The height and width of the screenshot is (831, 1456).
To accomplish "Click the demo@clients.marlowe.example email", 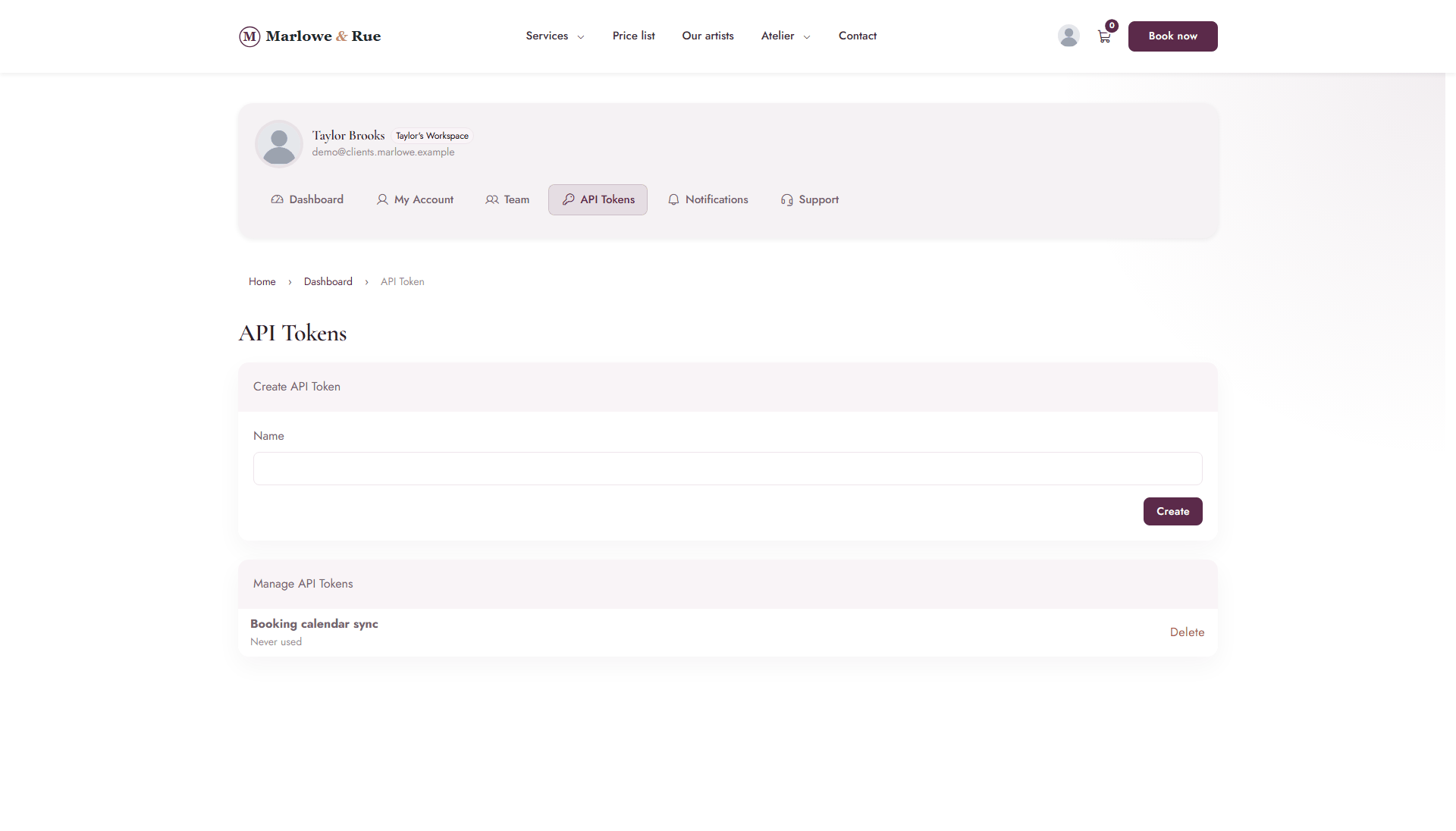I will pyautogui.click(x=383, y=152).
